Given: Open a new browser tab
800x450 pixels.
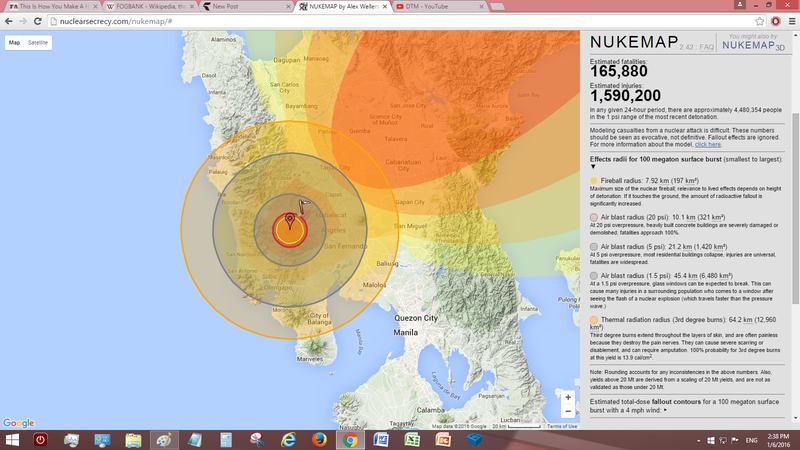Looking at the screenshot, I should pyautogui.click(x=497, y=7).
